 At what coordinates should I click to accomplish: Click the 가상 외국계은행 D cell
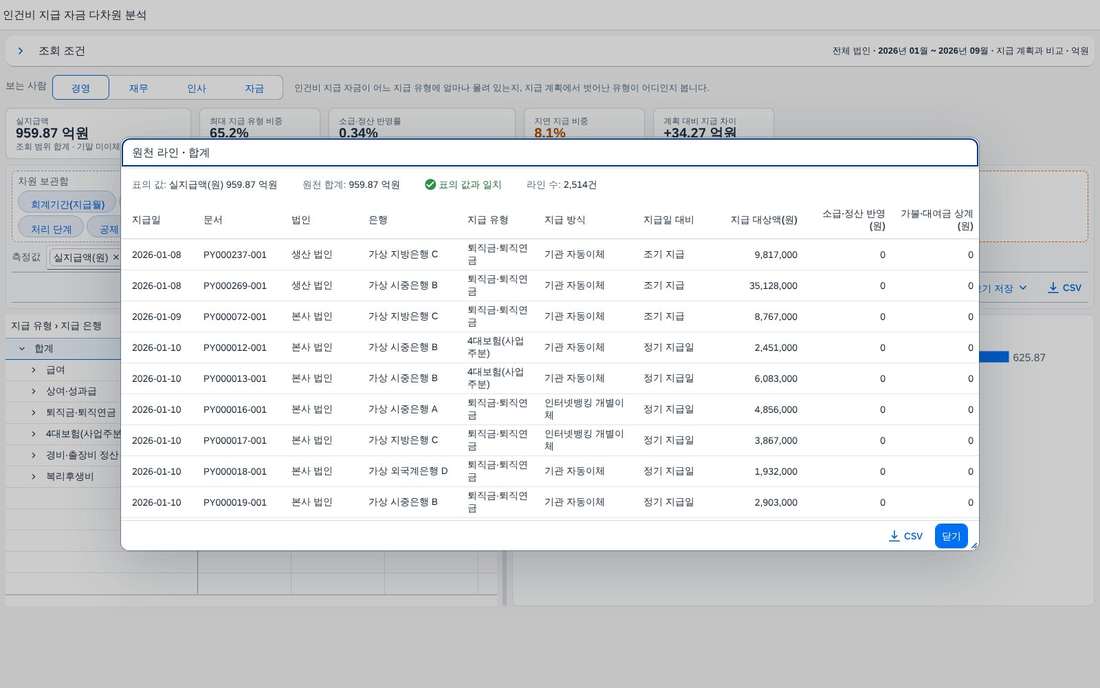pos(408,471)
